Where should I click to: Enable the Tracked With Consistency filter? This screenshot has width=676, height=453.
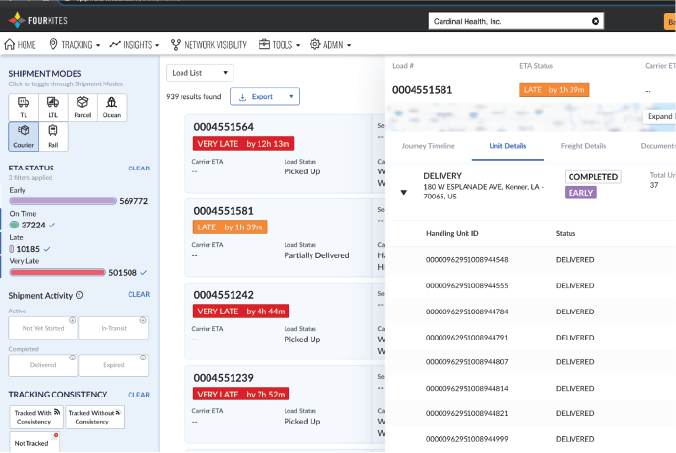(34, 417)
